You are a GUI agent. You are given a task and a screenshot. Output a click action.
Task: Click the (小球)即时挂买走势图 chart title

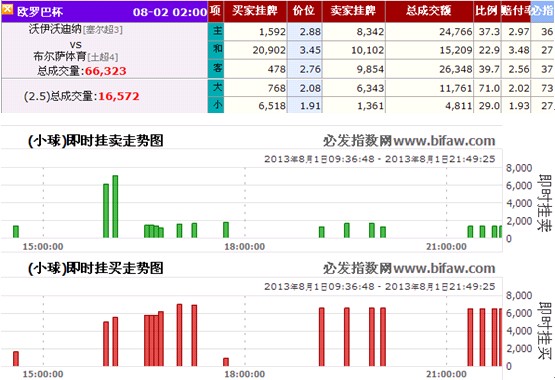tap(96, 268)
